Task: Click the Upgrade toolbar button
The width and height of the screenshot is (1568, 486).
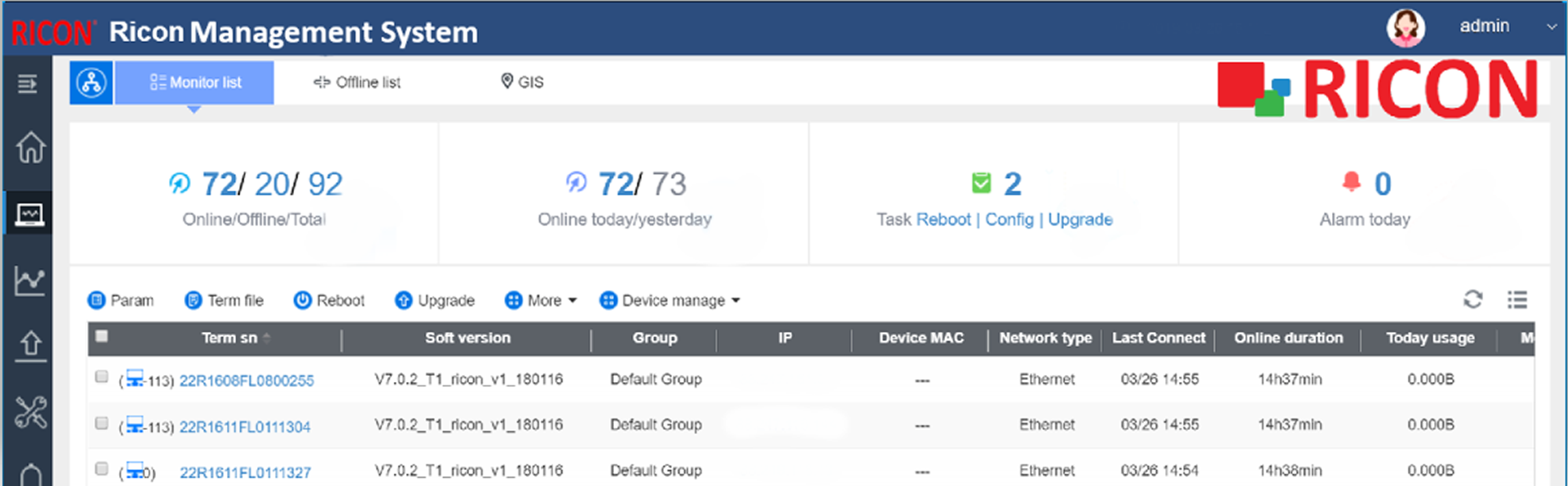Action: tap(434, 300)
